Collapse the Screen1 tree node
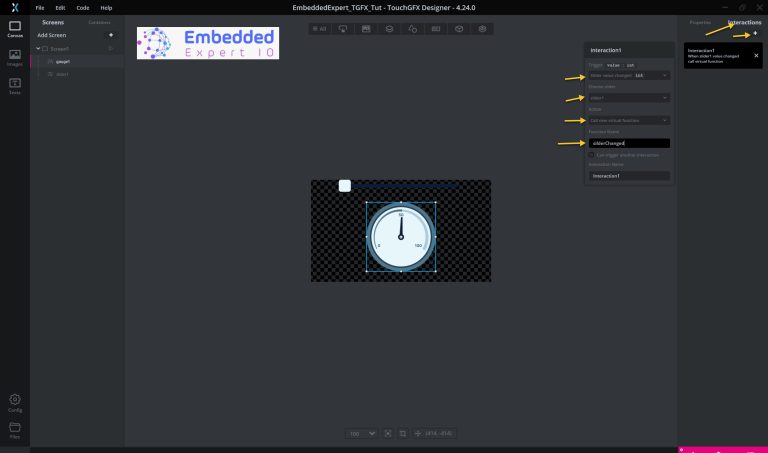Image resolution: width=768 pixels, height=453 pixels. 38,48
